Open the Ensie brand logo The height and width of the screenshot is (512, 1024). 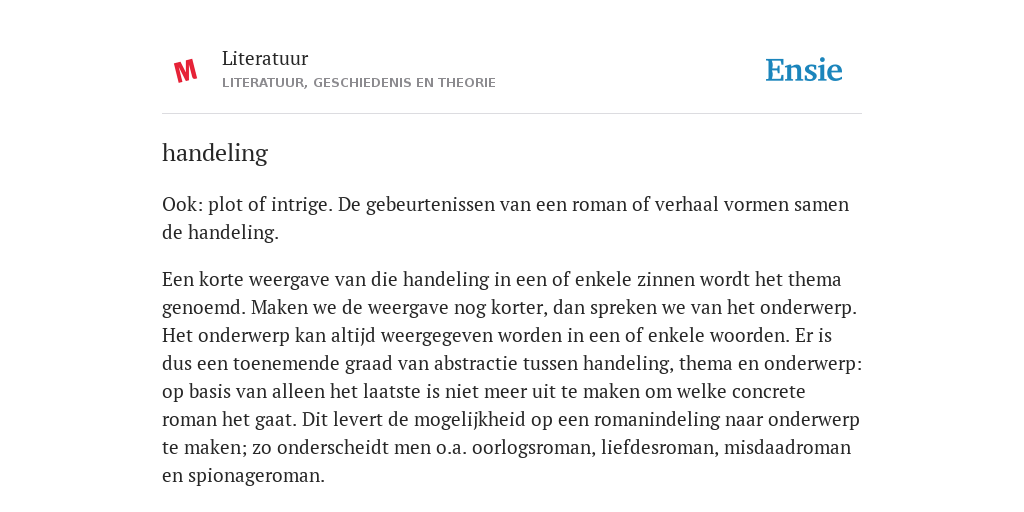click(804, 70)
